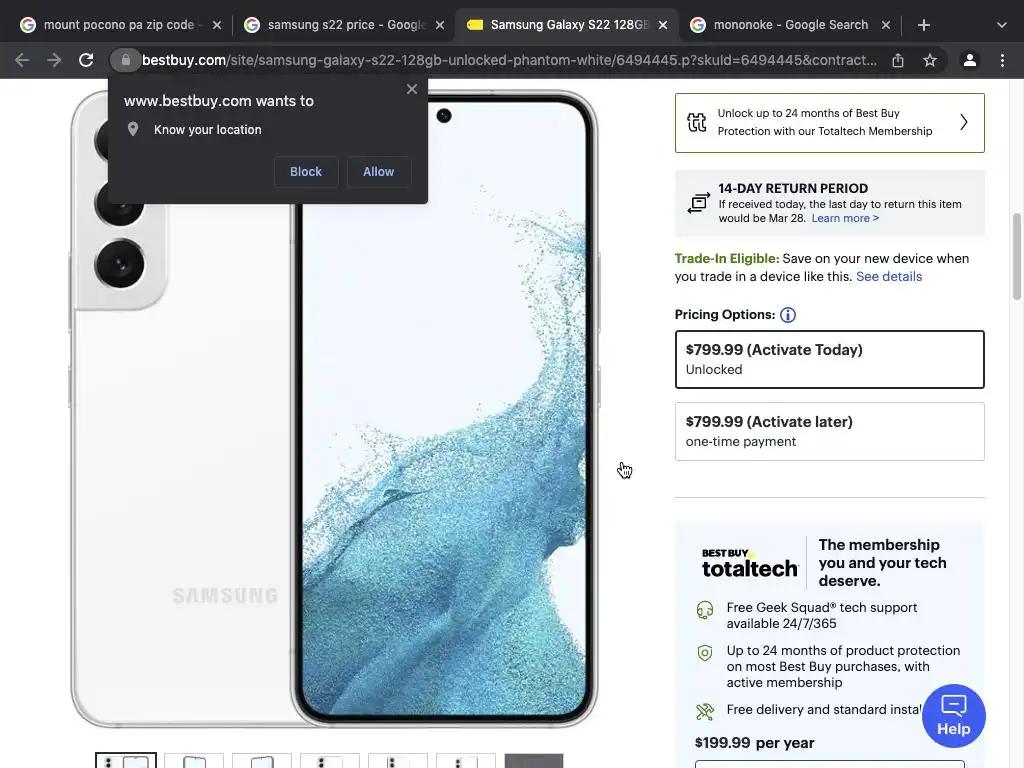This screenshot has width=1024, height=768.
Task: Go back to previous page
Action: pyautogui.click(x=22, y=60)
